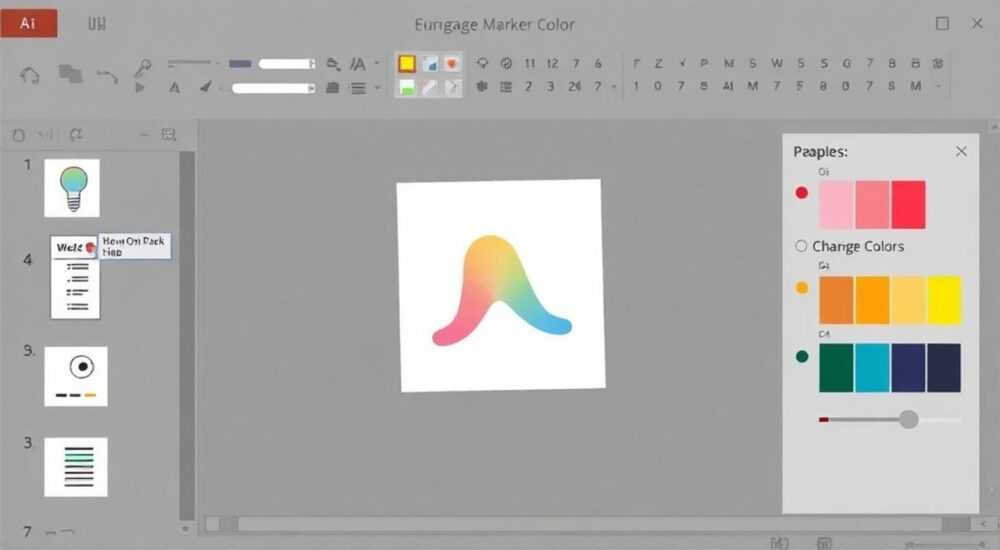Click the horizontal scrollbar below canvas
Screen dimensions: 1000x550
tap(590, 524)
